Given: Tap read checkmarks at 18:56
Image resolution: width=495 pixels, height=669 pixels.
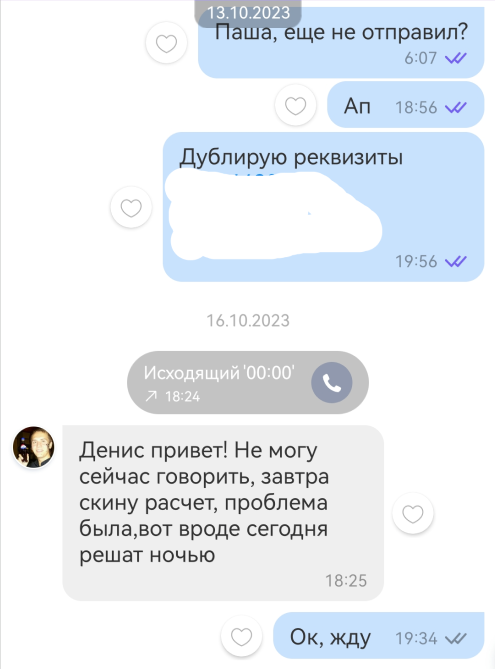Looking at the screenshot, I should pyautogui.click(x=456, y=107).
